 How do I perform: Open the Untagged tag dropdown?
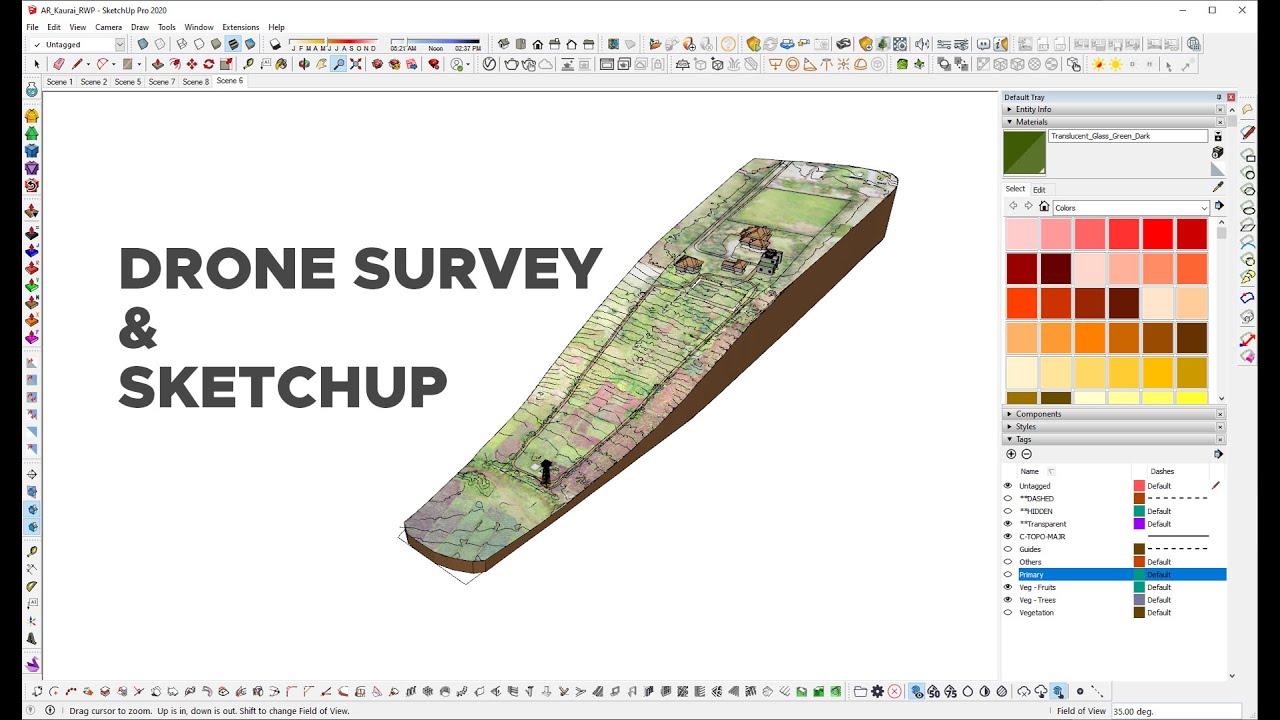click(120, 44)
